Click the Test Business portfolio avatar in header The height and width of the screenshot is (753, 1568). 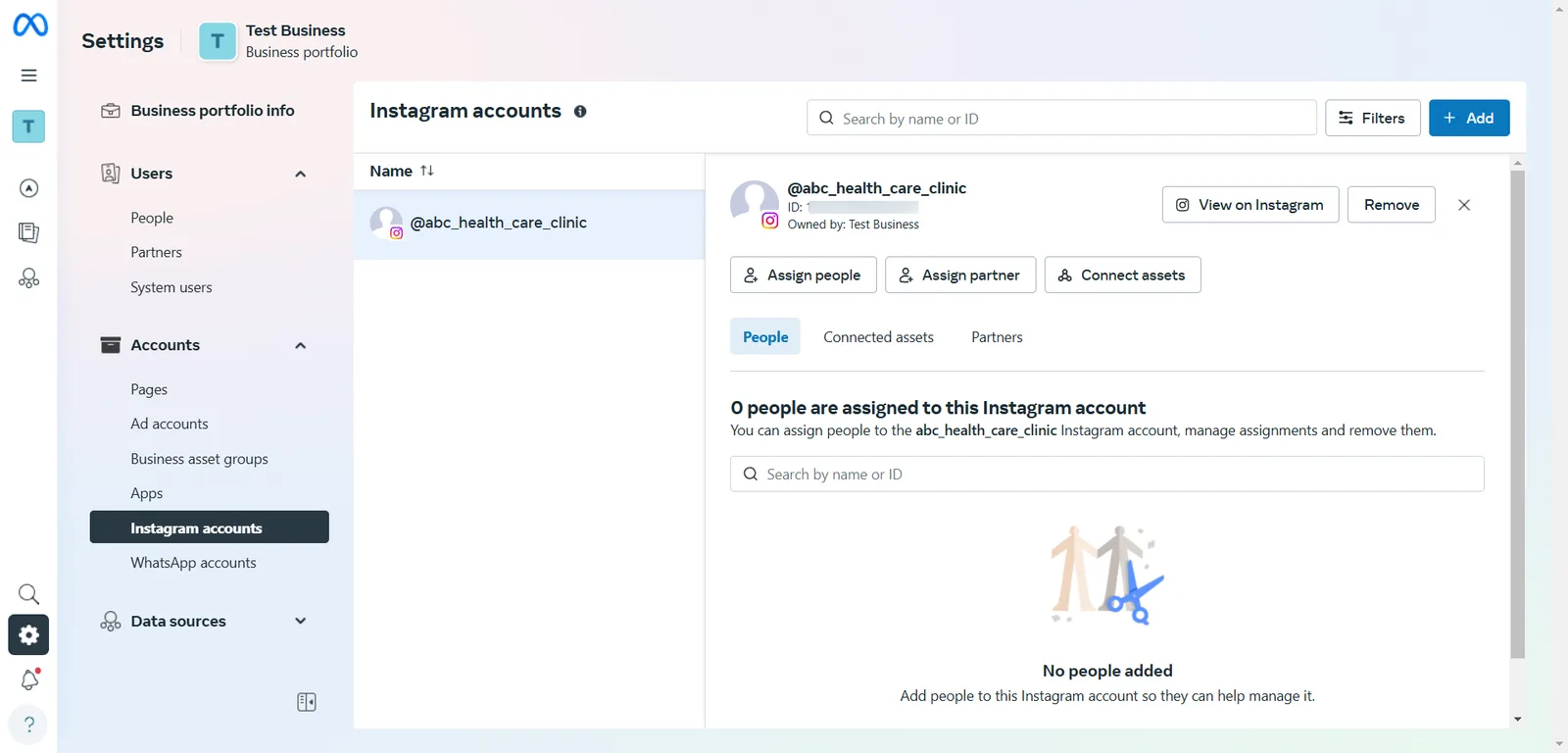point(218,41)
